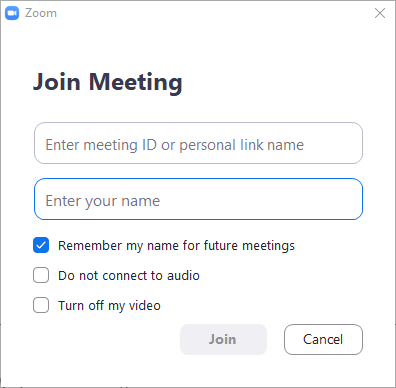Image resolution: width=396 pixels, height=388 pixels.
Task: Click the Join Meeting heading text
Action: coord(108,82)
